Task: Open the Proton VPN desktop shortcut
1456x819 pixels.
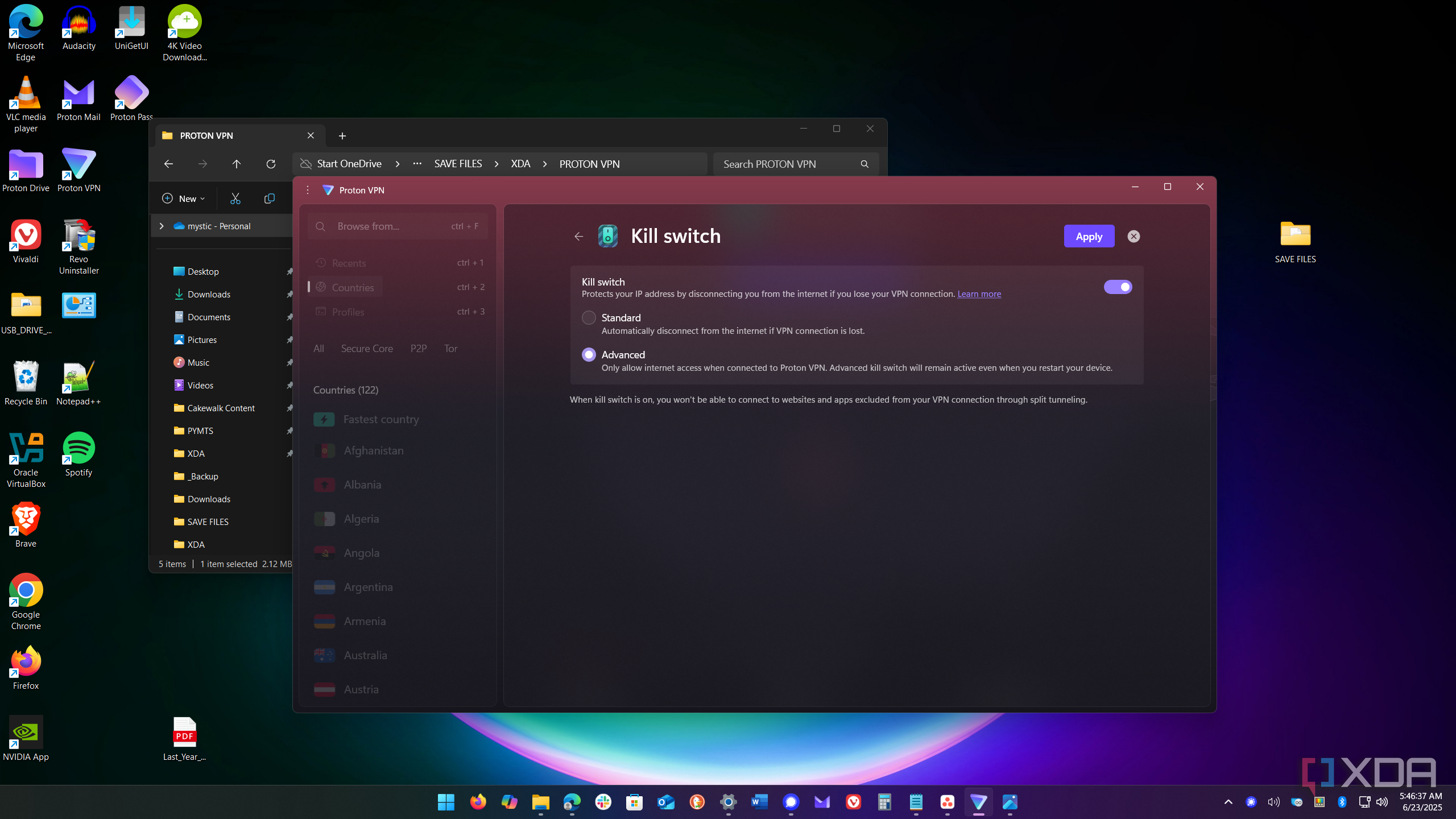Action: [78, 171]
